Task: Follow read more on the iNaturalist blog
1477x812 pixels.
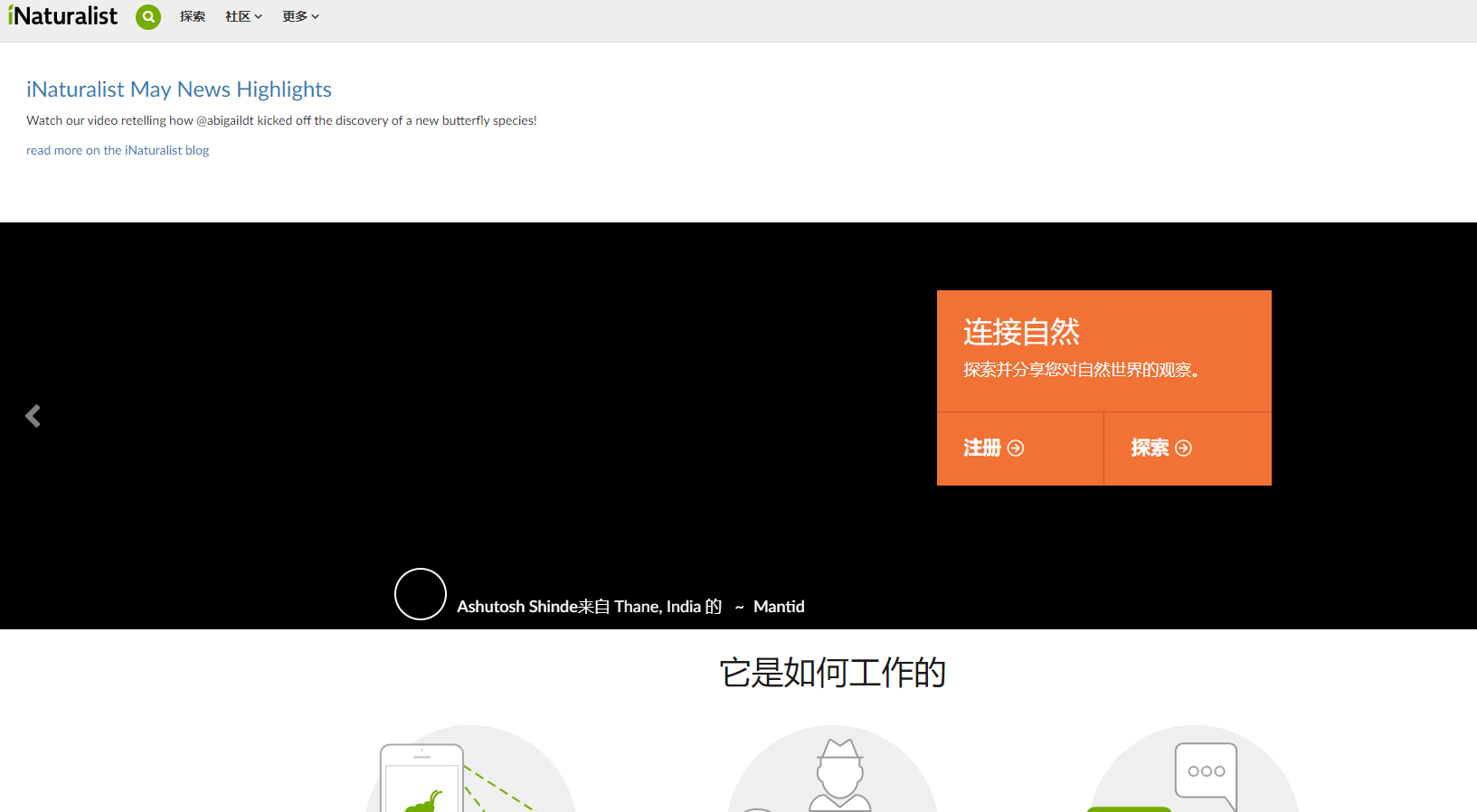Action: (118, 150)
